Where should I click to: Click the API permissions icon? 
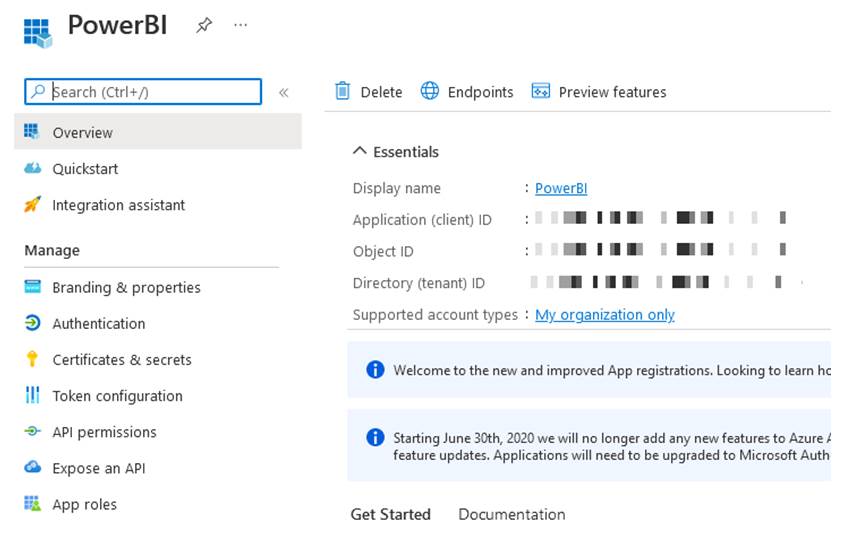(x=32, y=431)
